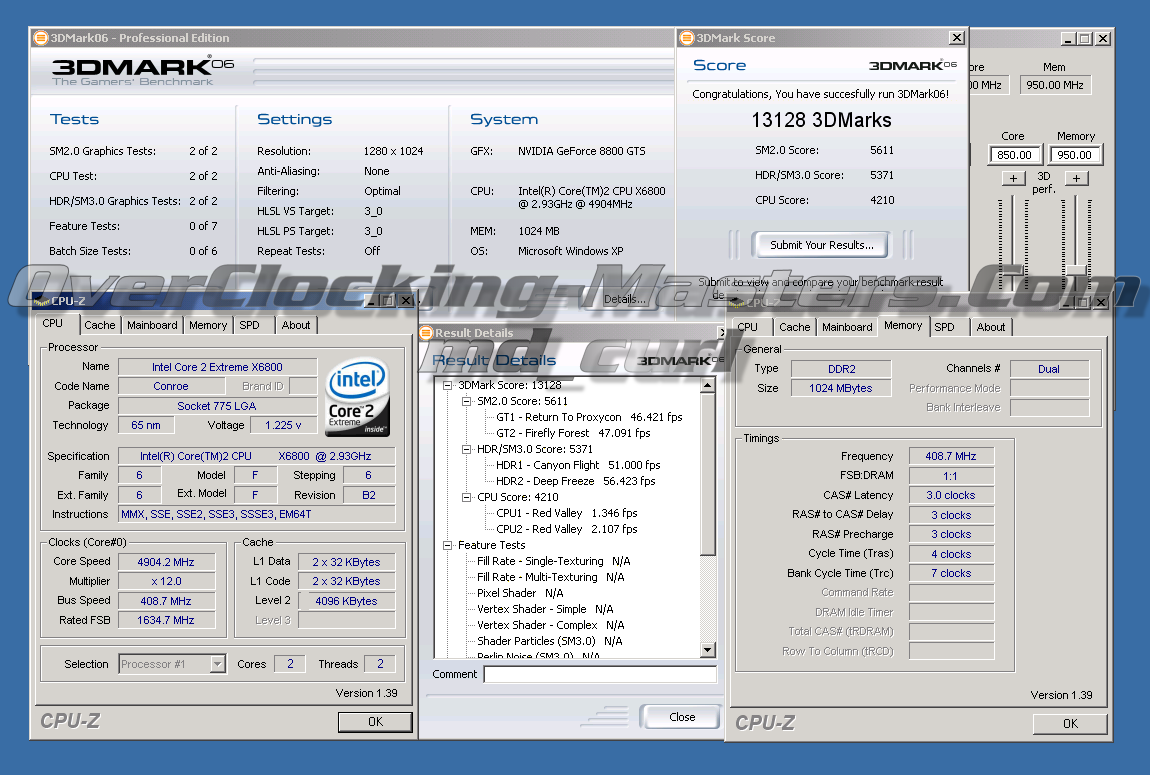Image resolution: width=1150 pixels, height=775 pixels.
Task: Click Close in Result Details window
Action: click(x=681, y=717)
